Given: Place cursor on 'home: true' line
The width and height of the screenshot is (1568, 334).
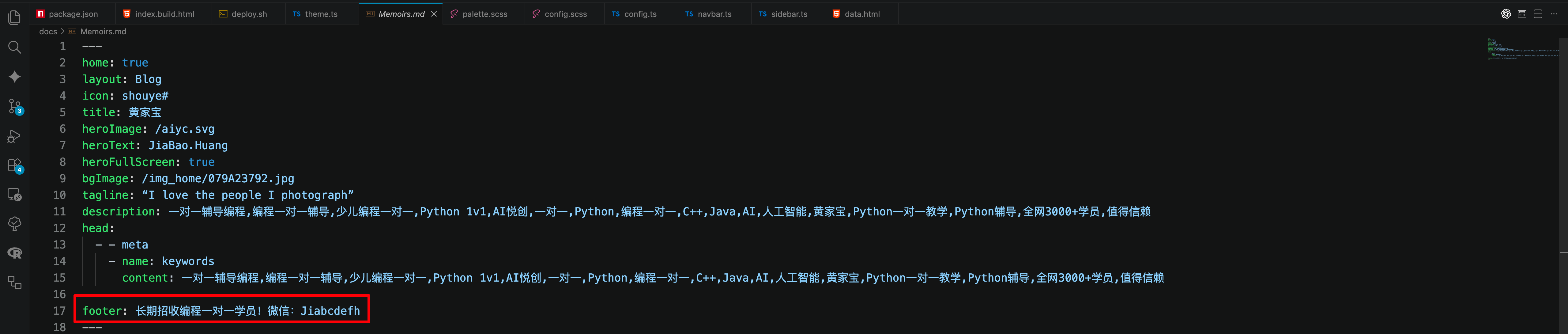Looking at the screenshot, I should 115,63.
